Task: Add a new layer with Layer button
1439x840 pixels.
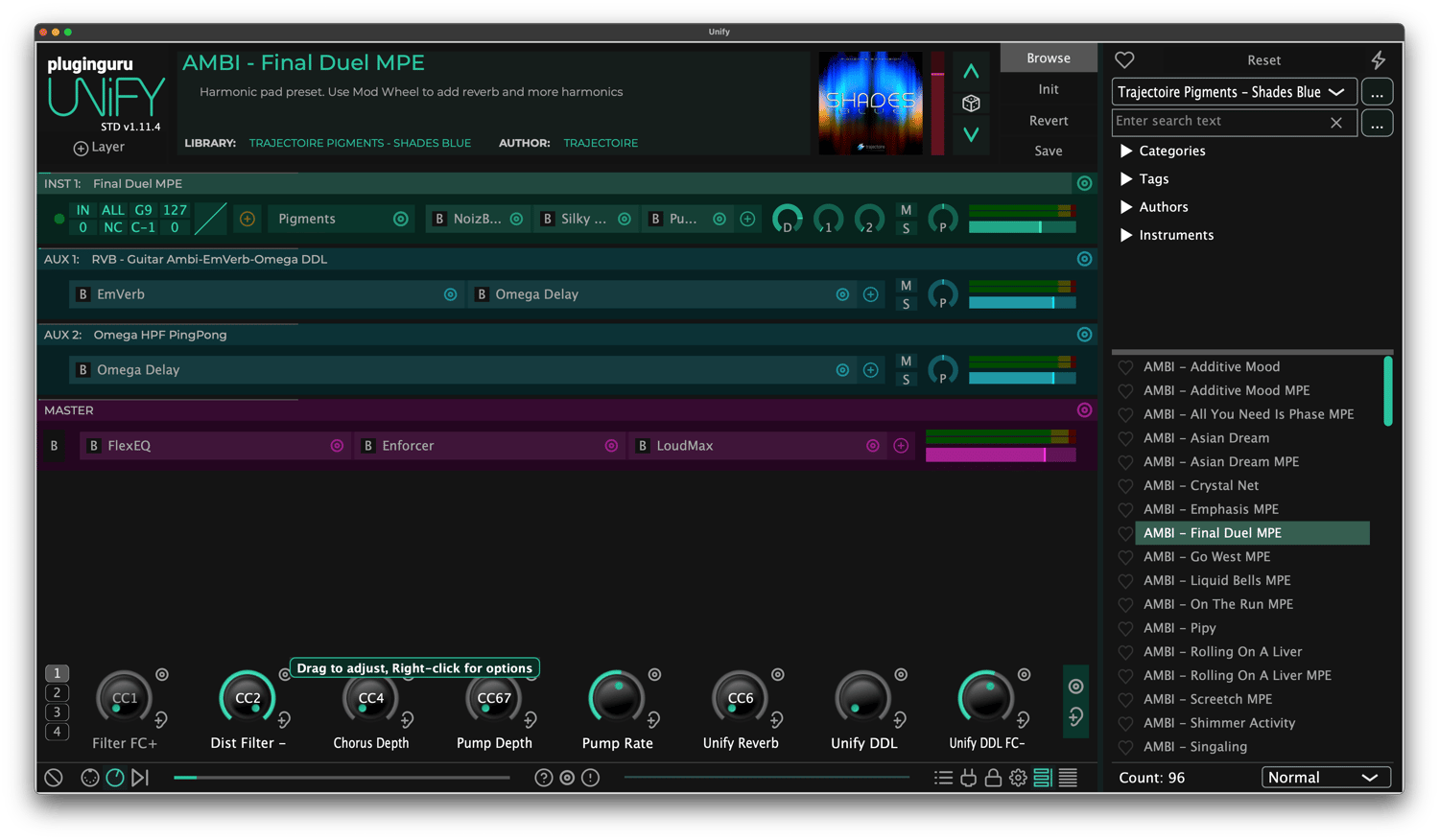Action: coord(99,148)
